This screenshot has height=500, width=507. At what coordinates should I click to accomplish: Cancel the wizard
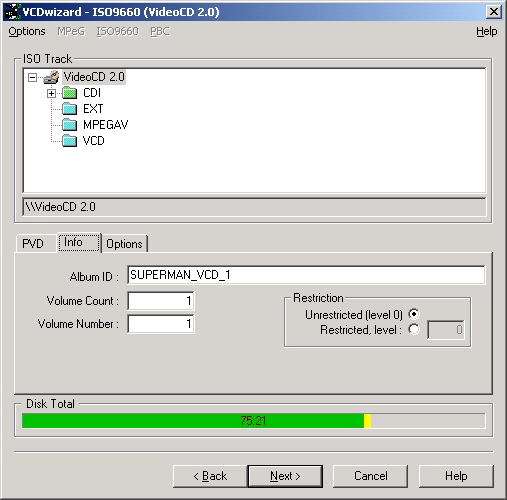(371, 476)
